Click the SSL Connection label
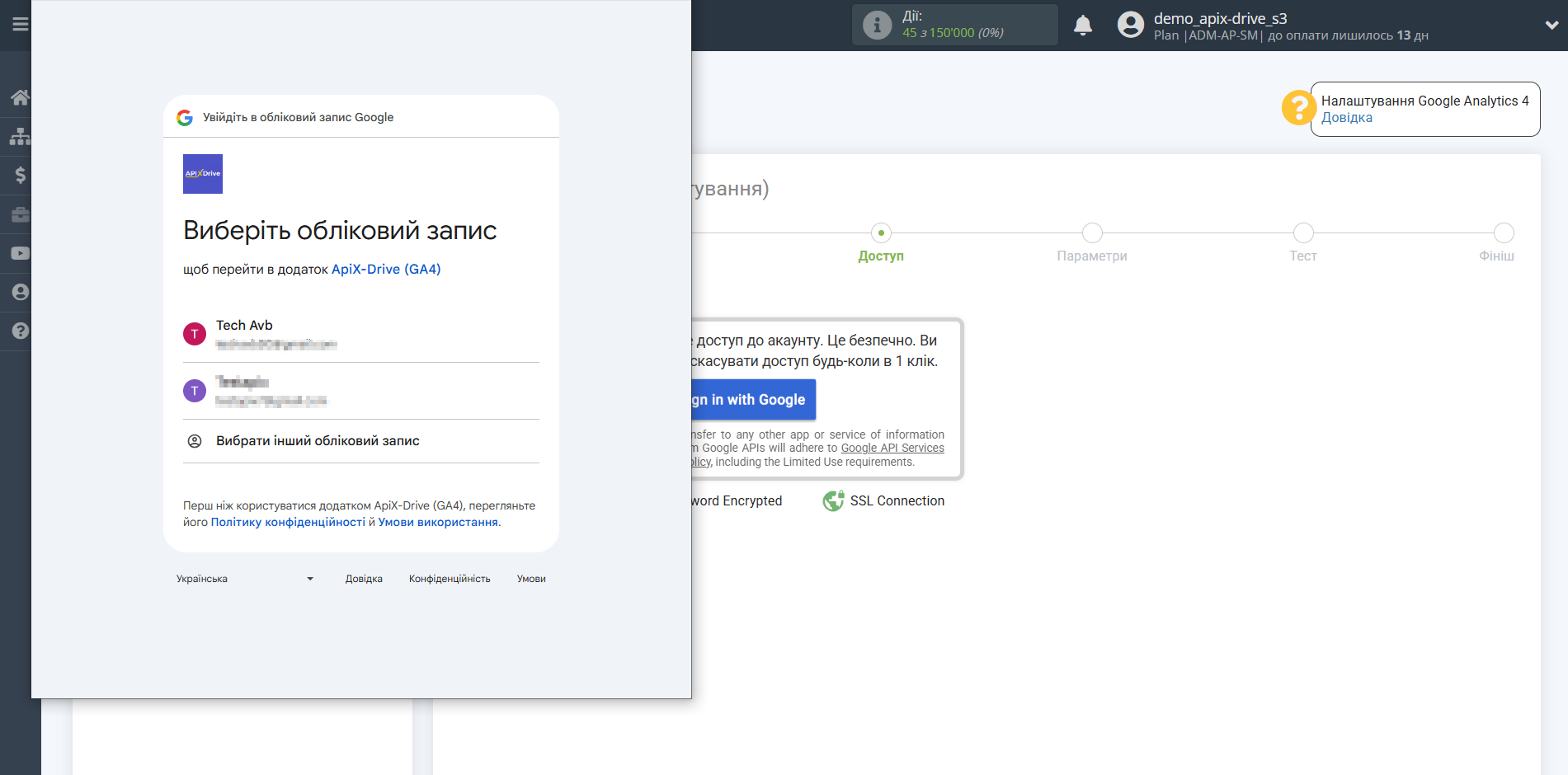Image resolution: width=1568 pixels, height=775 pixels. click(x=897, y=500)
